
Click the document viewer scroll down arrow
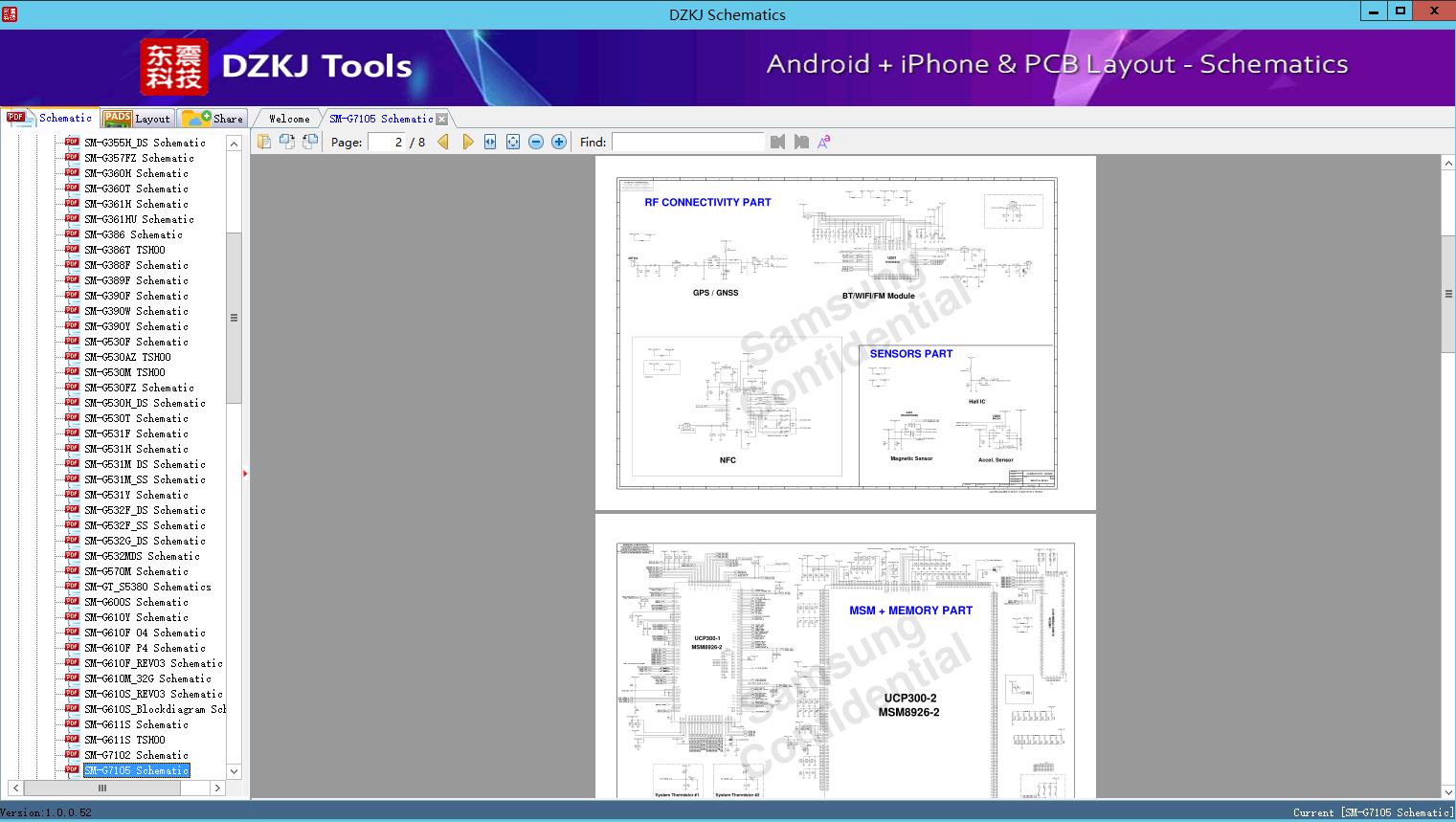[1448, 791]
